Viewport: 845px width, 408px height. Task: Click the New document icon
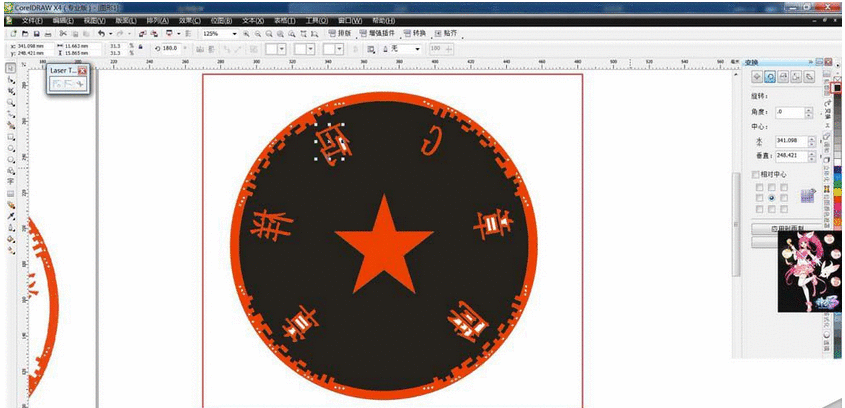pos(13,33)
